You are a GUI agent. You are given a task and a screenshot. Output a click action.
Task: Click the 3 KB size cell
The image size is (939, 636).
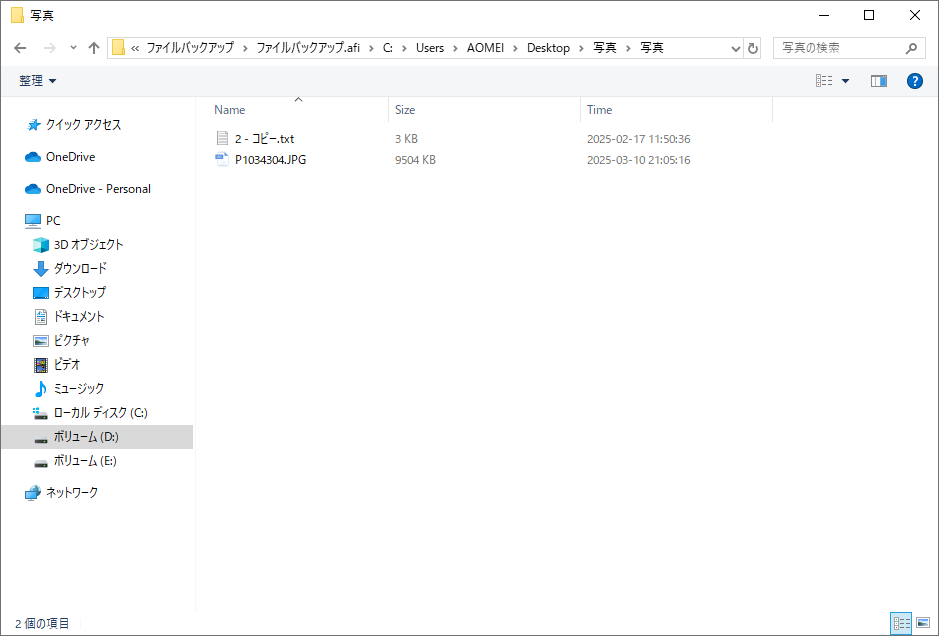pyautogui.click(x=406, y=139)
